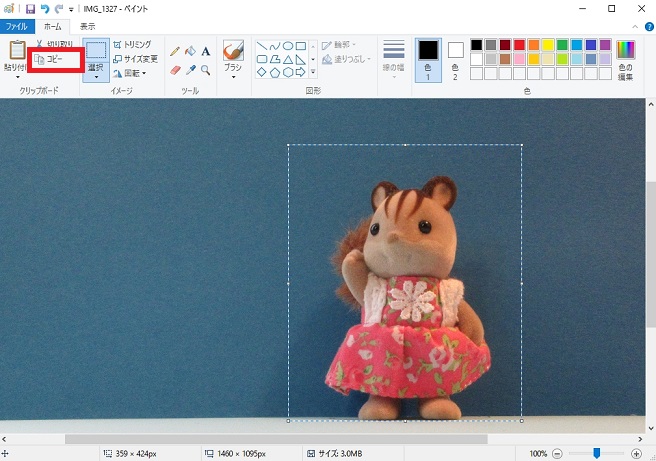Pick the orange color swatch
This screenshot has height=461, width=656.
tap(533, 45)
